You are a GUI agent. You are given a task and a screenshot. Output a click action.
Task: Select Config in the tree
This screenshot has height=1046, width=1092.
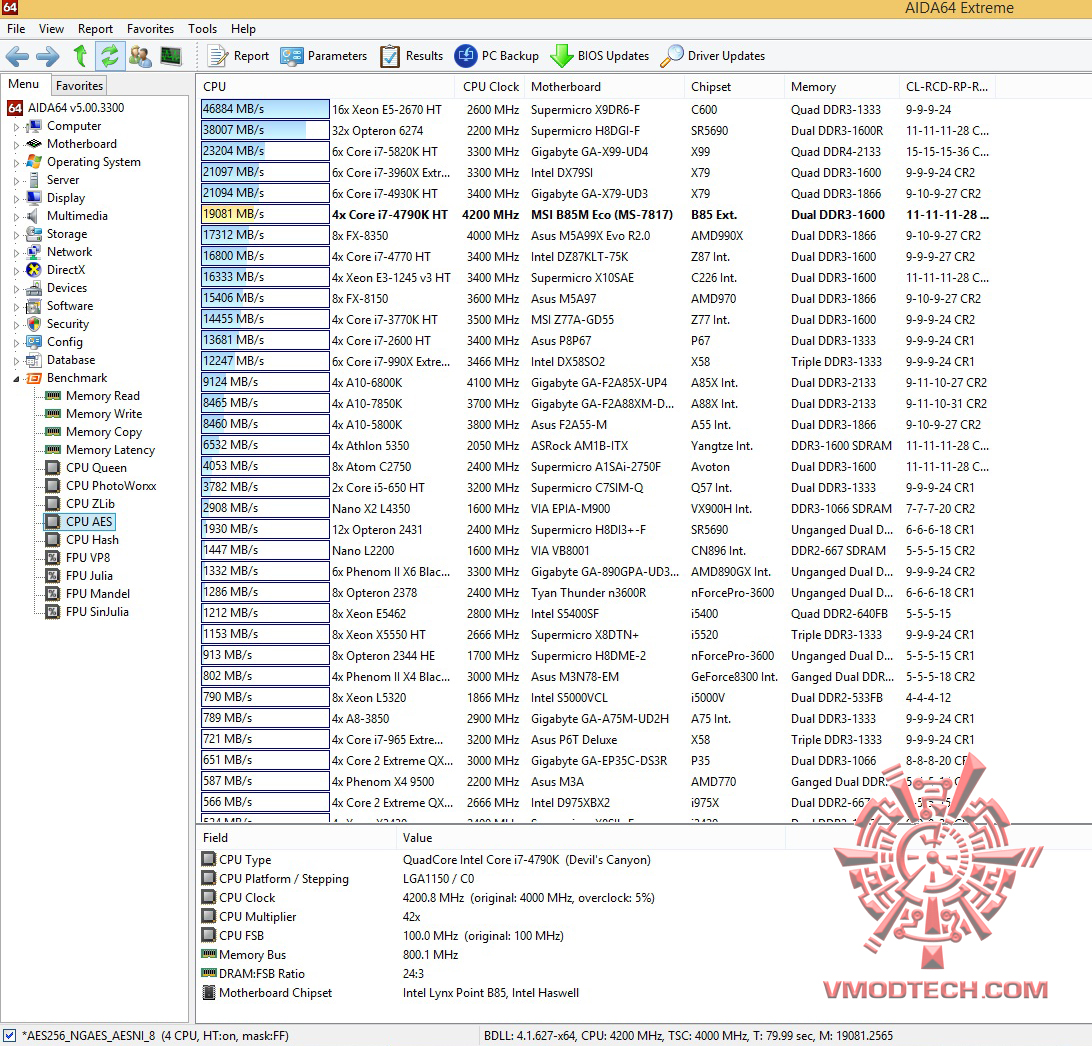tap(65, 342)
